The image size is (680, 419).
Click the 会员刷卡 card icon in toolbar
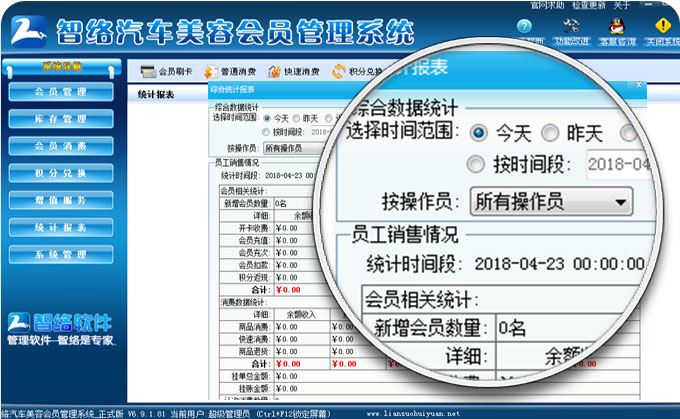(148, 71)
